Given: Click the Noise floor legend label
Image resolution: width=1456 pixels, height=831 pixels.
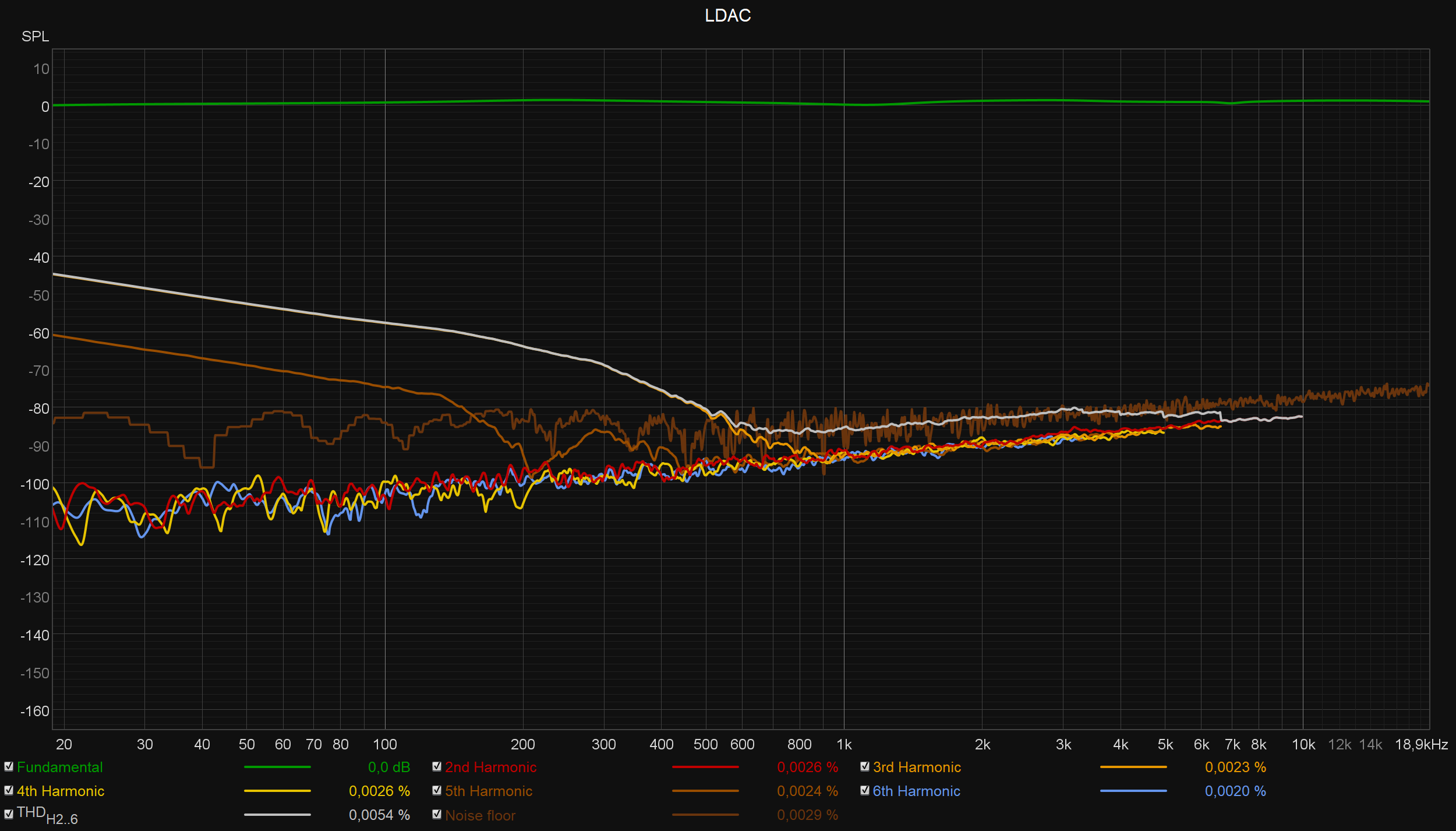Looking at the screenshot, I should point(480,816).
